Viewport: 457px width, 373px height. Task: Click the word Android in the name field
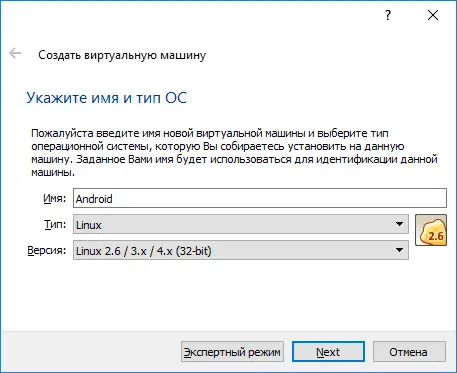pyautogui.click(x=94, y=199)
